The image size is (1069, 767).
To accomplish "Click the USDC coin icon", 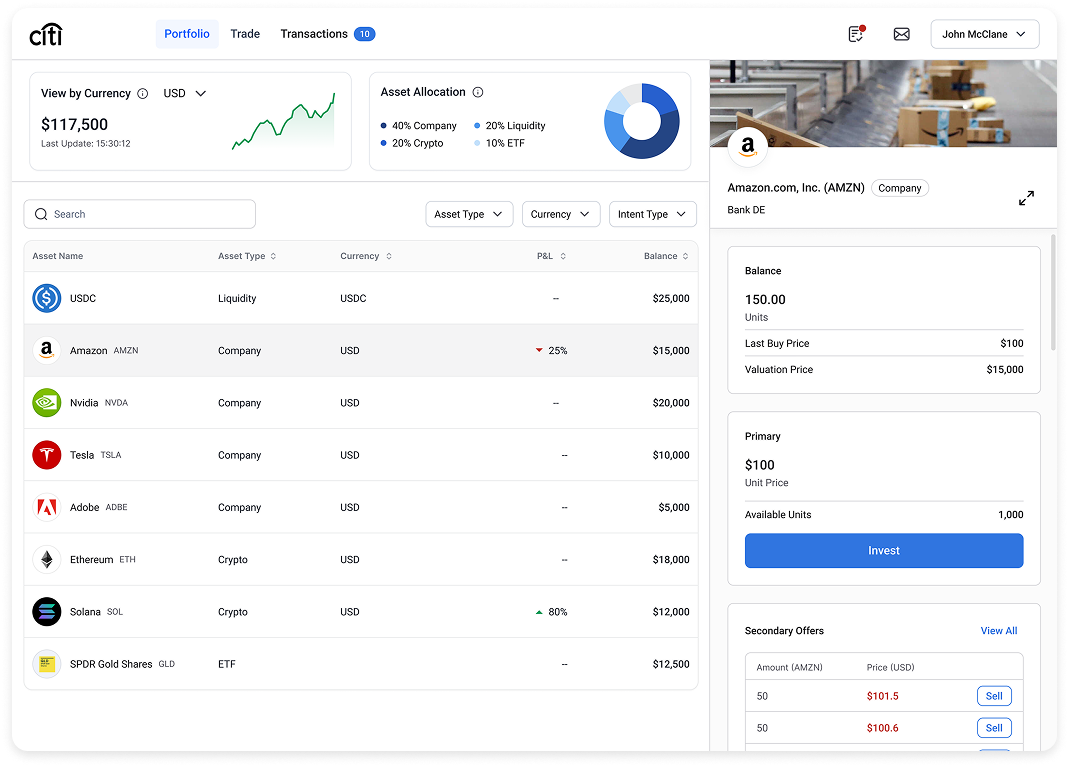I will coord(47,298).
